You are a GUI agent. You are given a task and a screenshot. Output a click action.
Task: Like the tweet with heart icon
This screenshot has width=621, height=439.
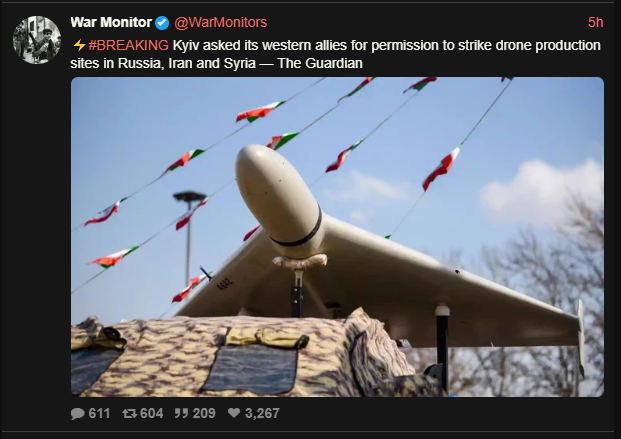coord(234,413)
